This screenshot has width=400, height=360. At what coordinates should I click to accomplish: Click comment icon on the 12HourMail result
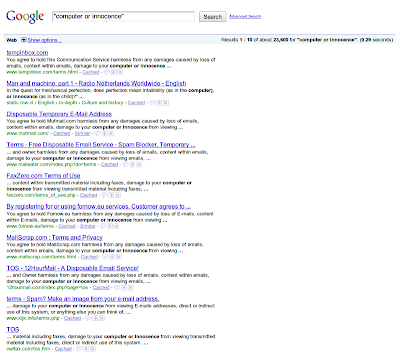(x=117, y=287)
